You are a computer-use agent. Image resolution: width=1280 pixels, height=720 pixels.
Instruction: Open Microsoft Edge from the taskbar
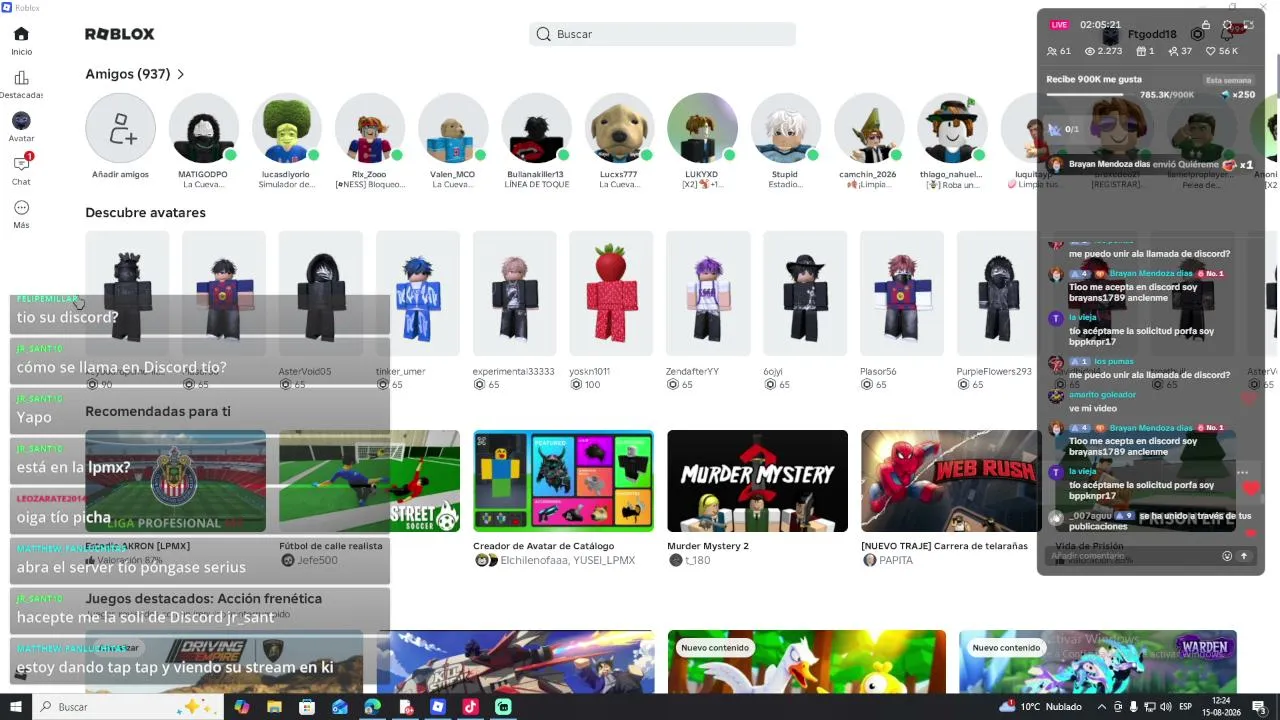[x=373, y=706]
